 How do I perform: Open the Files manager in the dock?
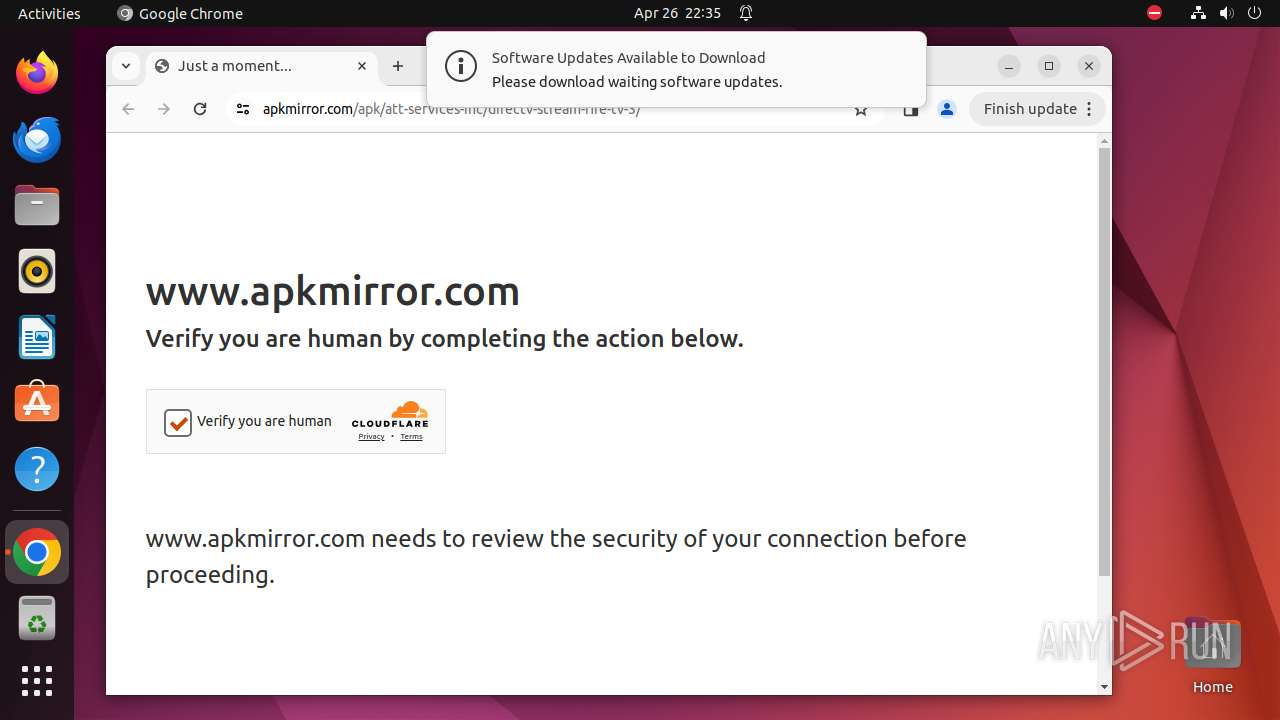click(x=37, y=205)
